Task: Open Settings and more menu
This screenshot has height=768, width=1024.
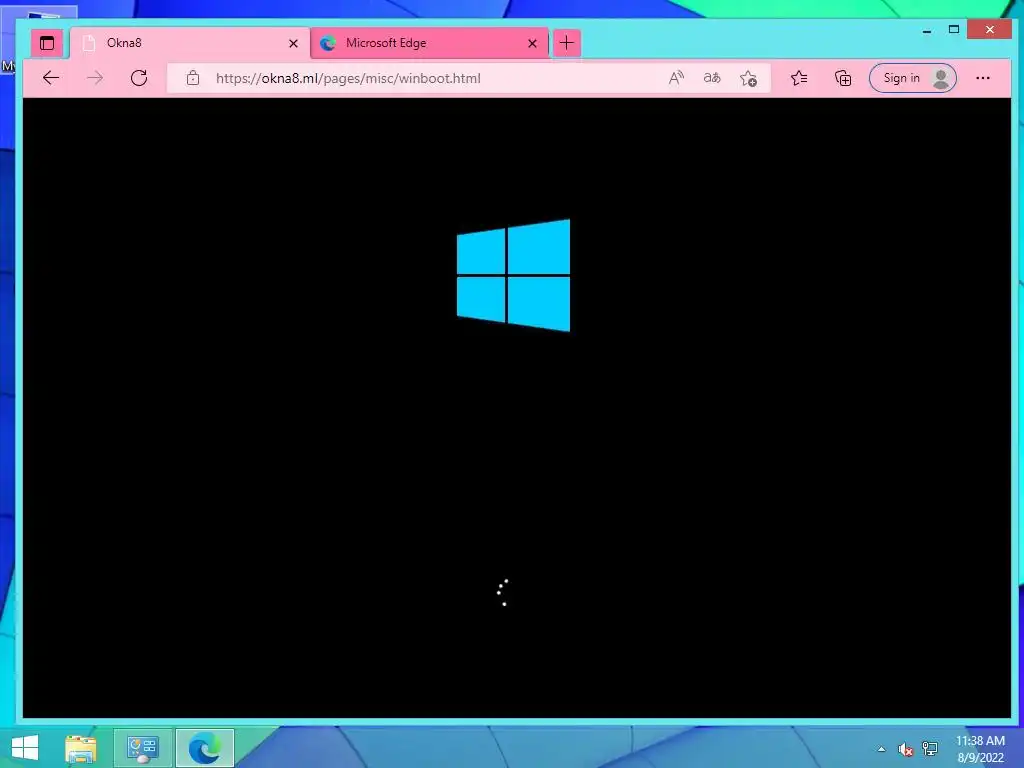Action: (x=983, y=78)
